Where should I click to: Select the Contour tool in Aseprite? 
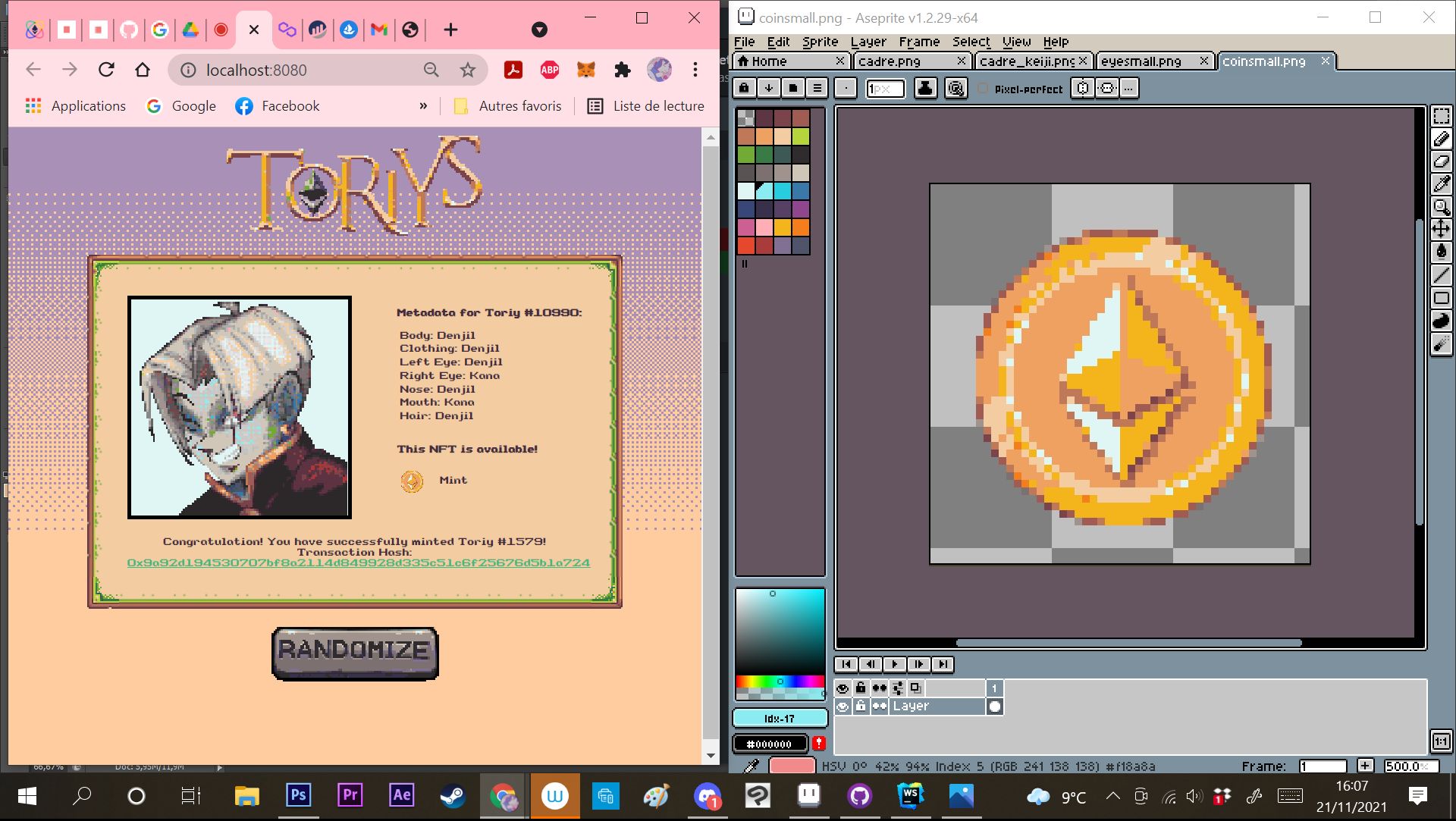1441,321
